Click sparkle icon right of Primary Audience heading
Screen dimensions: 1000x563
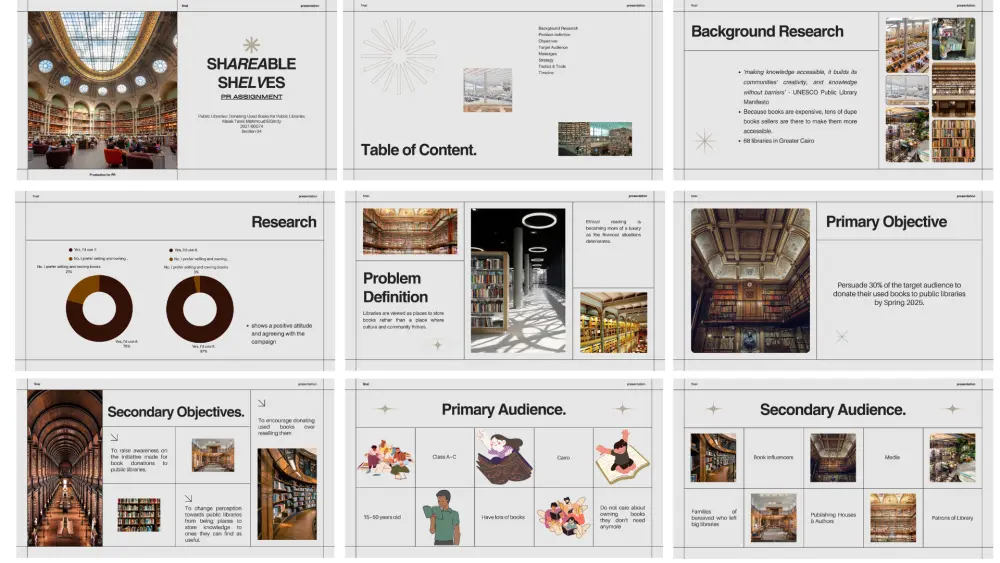click(623, 409)
